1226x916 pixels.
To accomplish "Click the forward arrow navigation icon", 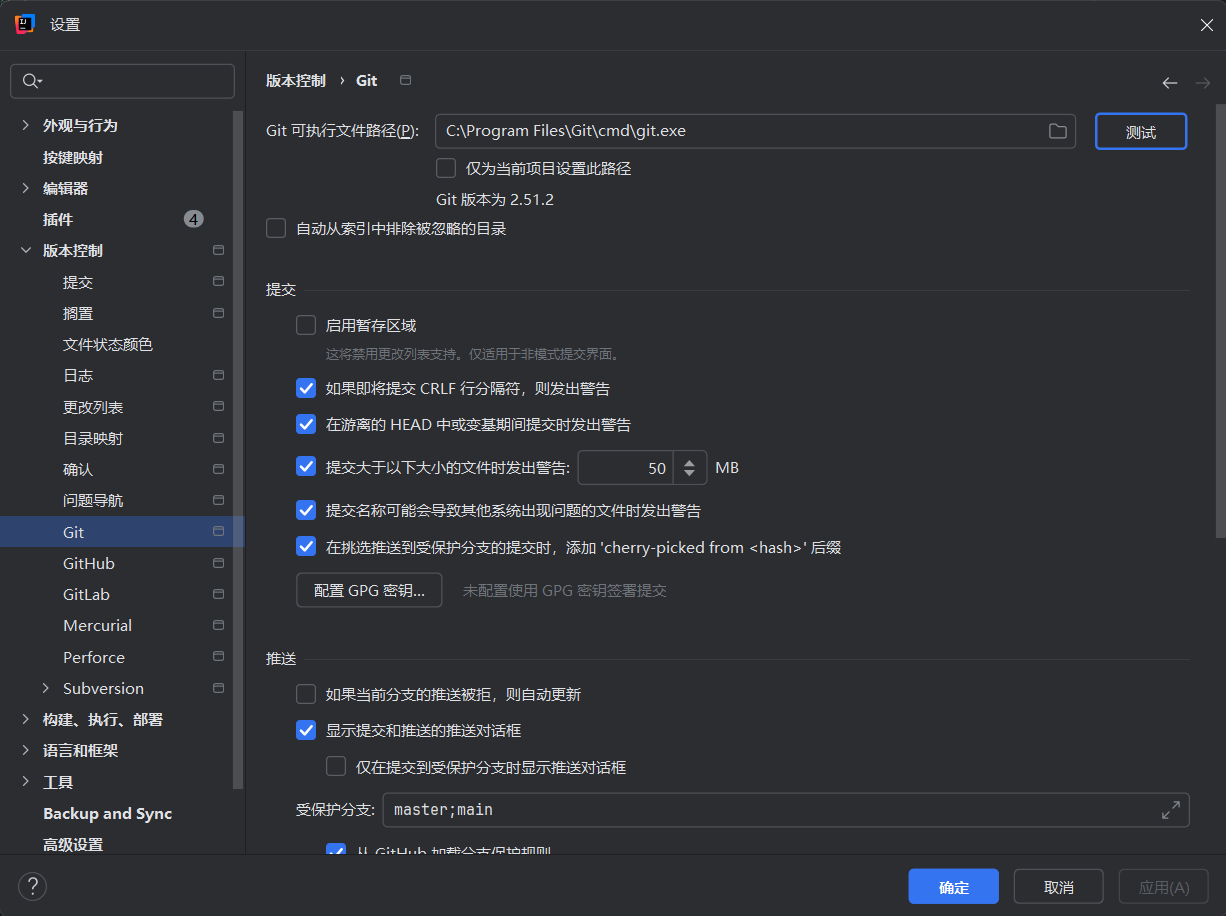I will pos(1202,82).
